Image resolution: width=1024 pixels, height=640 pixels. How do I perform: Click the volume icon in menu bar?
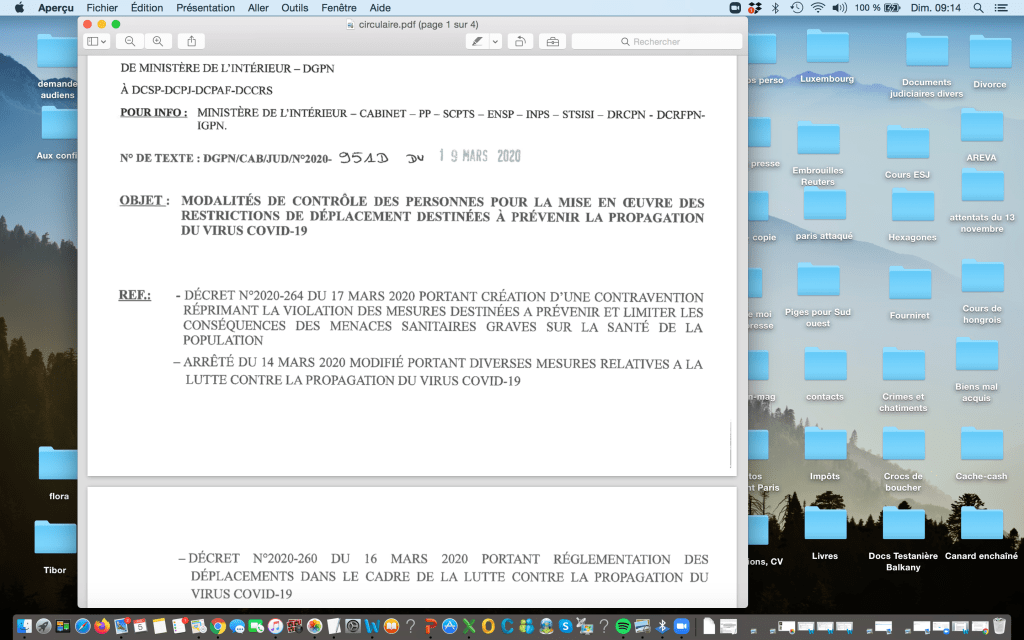838,7
